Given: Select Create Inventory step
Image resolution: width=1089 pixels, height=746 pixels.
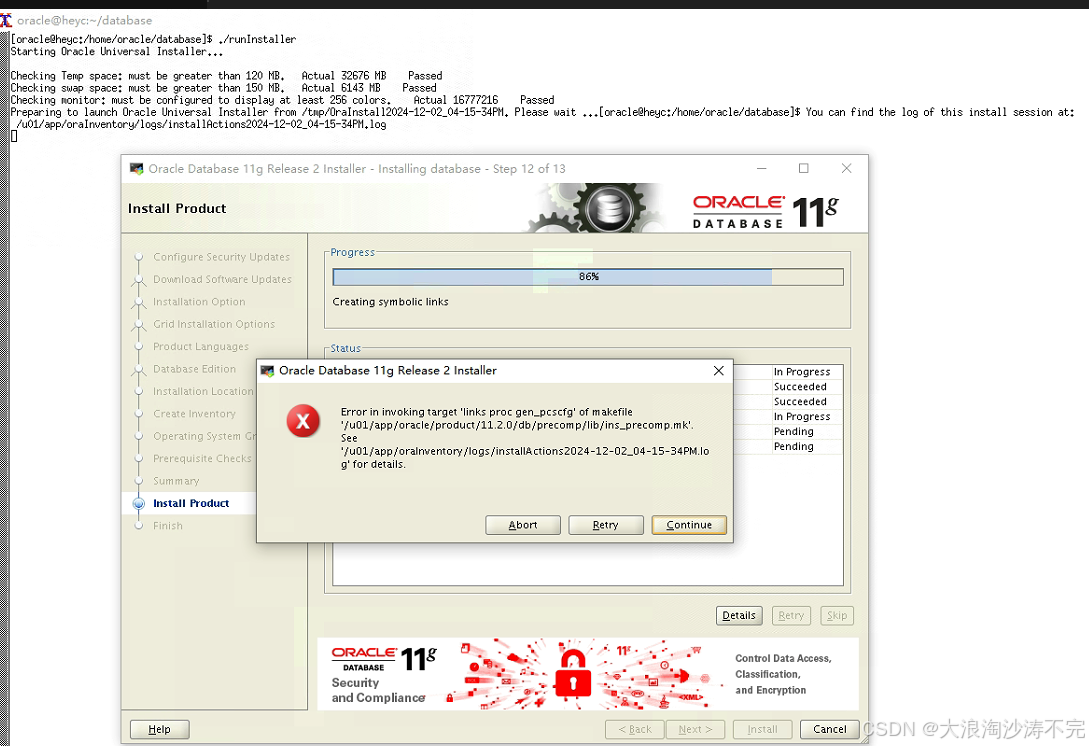Looking at the screenshot, I should tap(194, 413).
